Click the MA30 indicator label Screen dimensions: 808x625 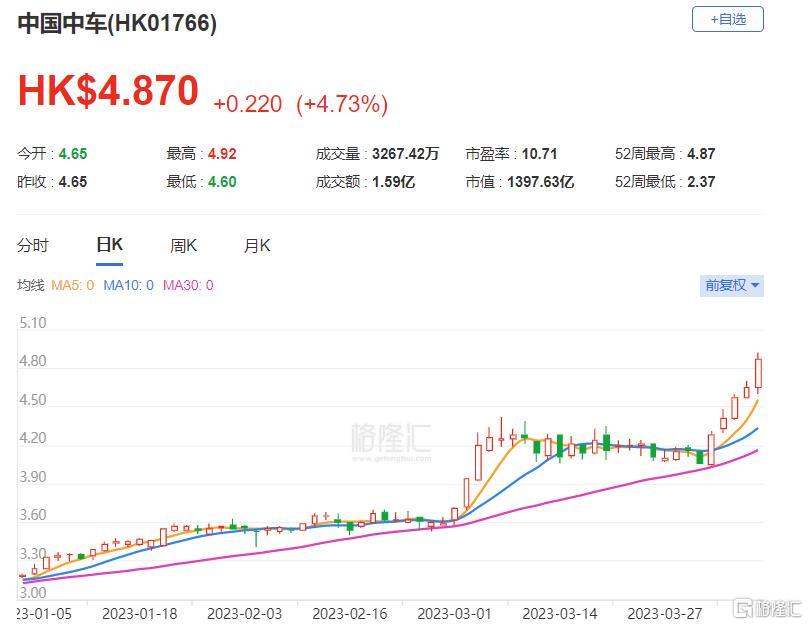(188, 285)
